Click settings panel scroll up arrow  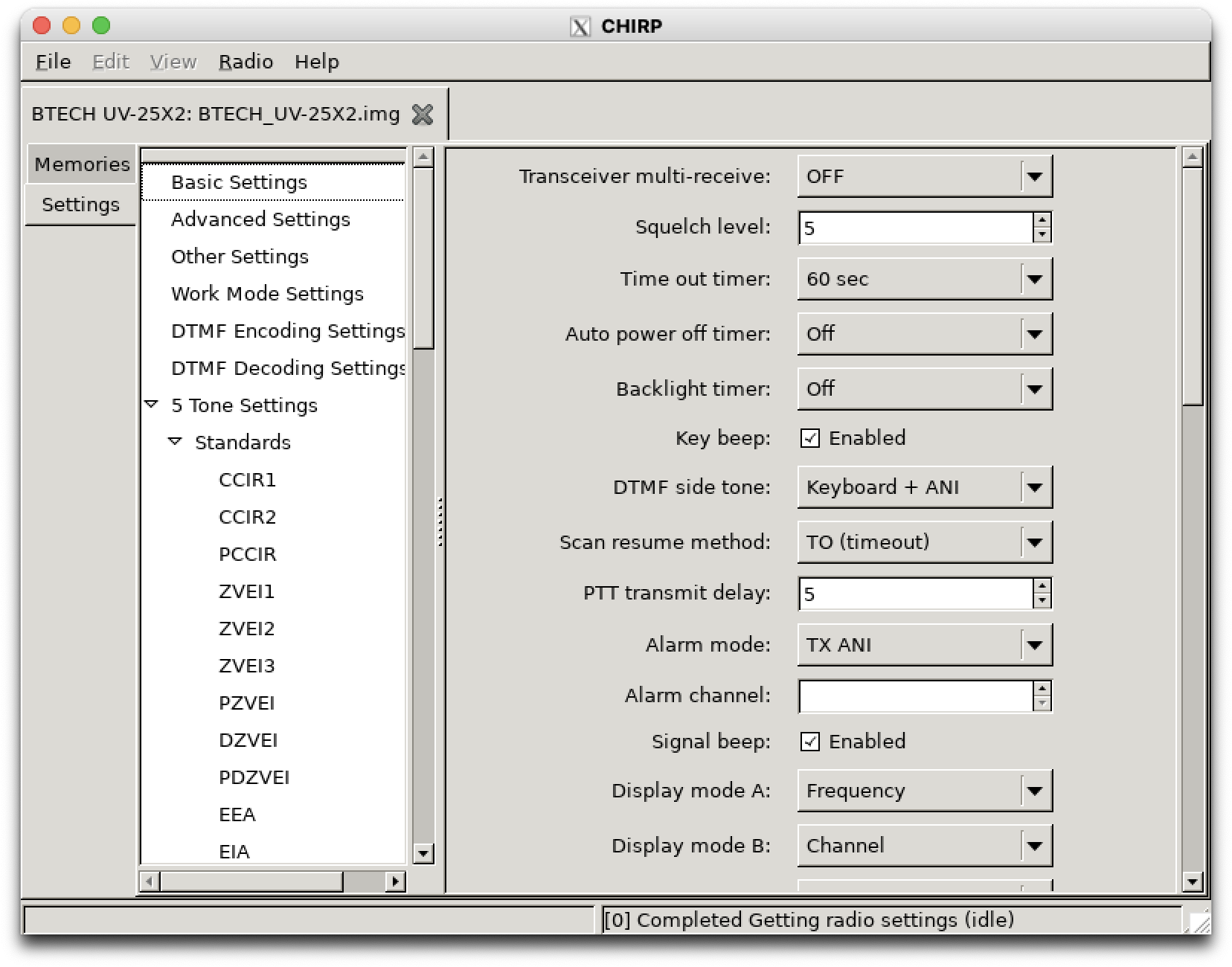click(x=1193, y=157)
